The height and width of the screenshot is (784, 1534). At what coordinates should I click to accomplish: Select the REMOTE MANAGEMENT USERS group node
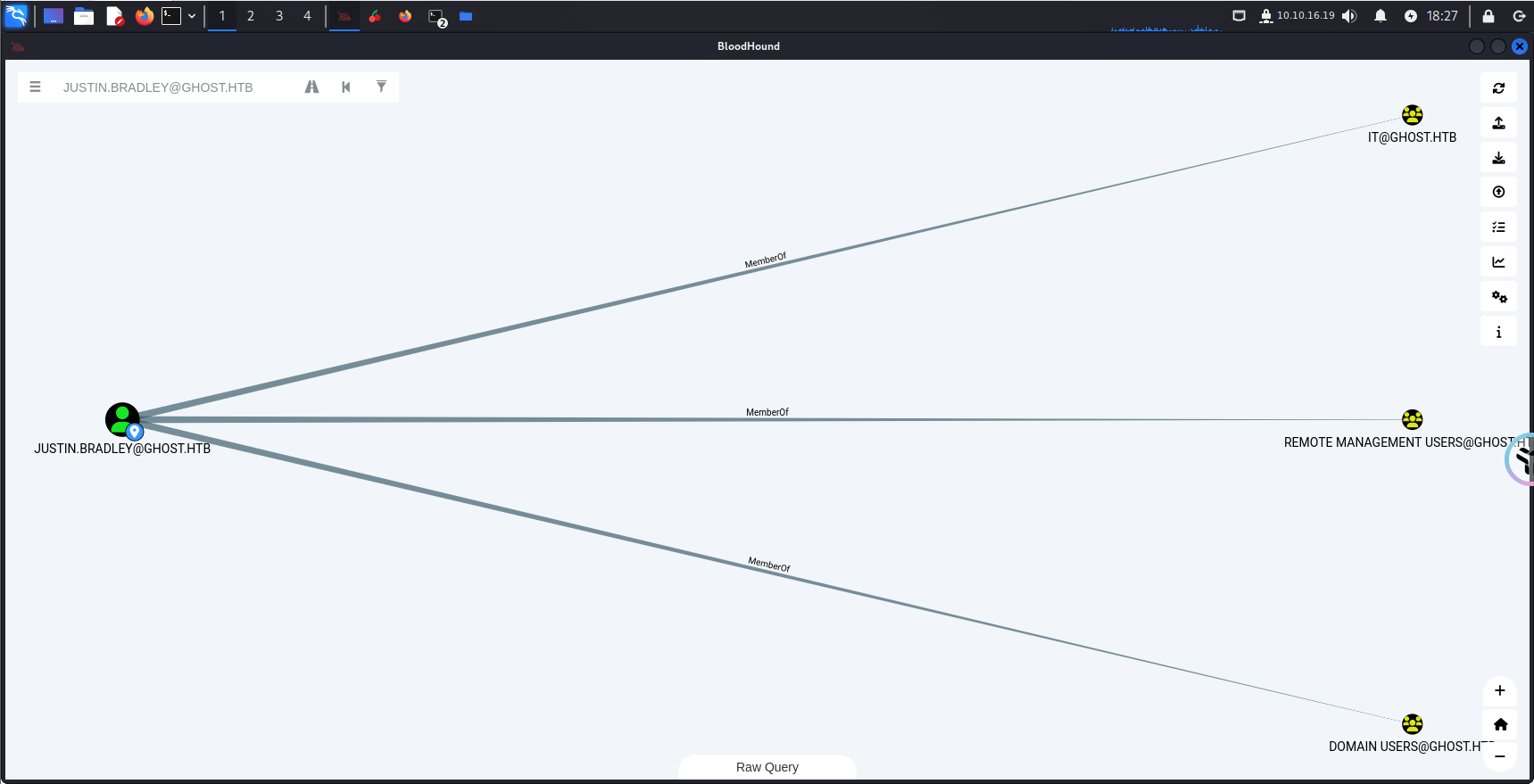1412,419
